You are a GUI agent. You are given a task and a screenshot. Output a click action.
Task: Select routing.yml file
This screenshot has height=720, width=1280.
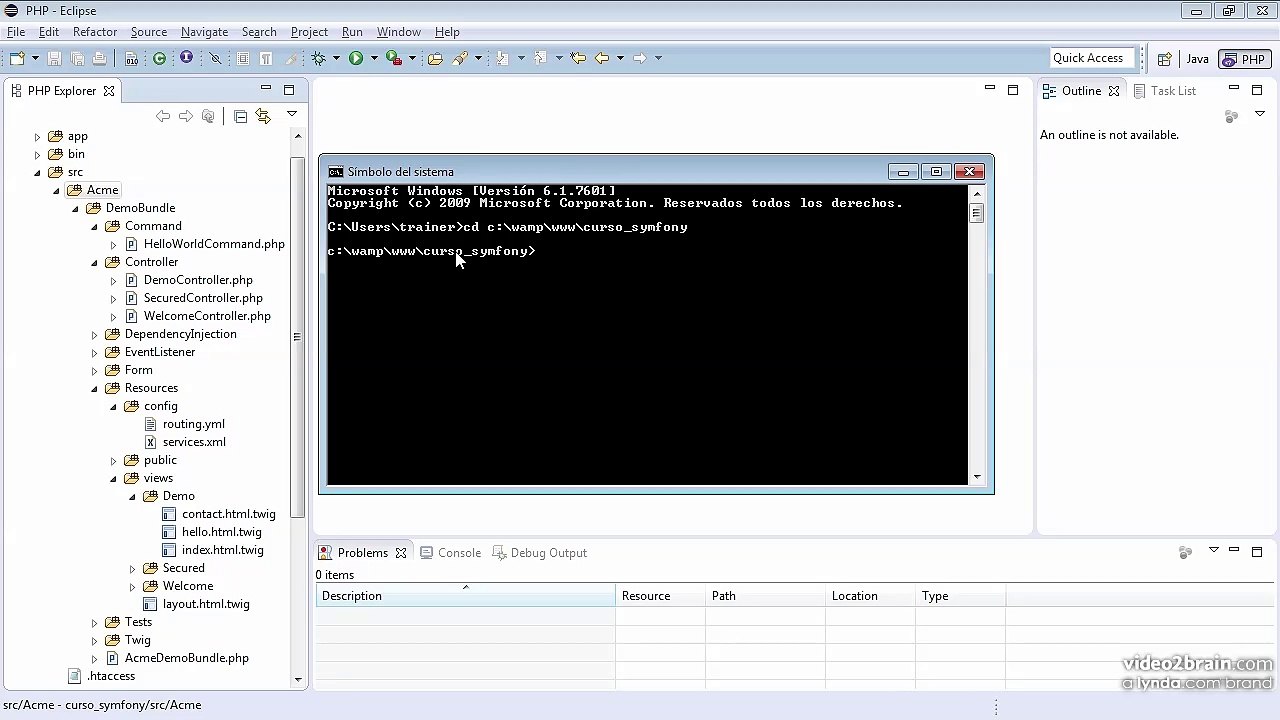193,424
